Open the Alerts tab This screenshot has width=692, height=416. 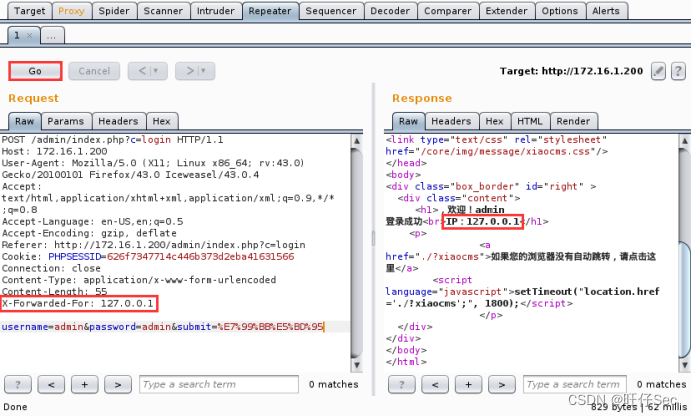pyautogui.click(x=606, y=11)
